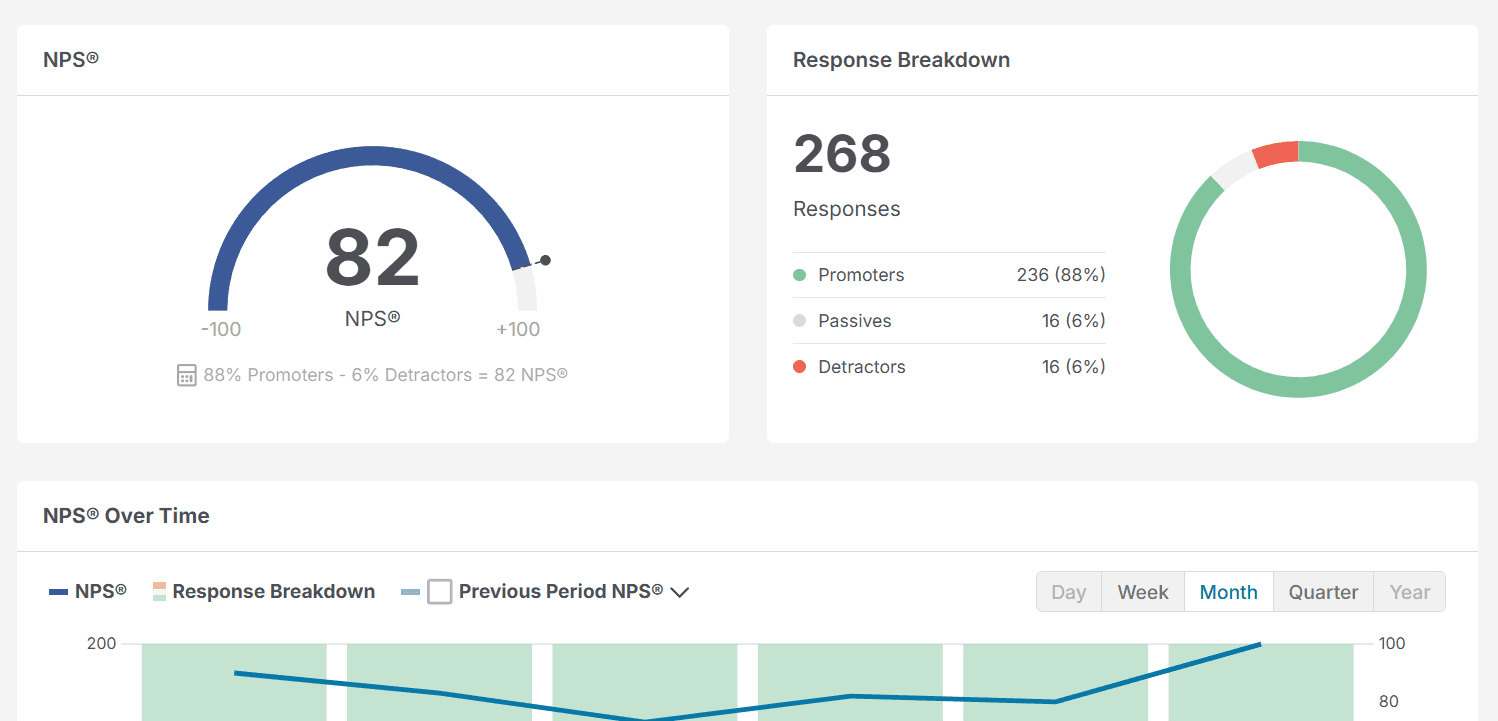Click the red Detractors legend dot

[799, 367]
